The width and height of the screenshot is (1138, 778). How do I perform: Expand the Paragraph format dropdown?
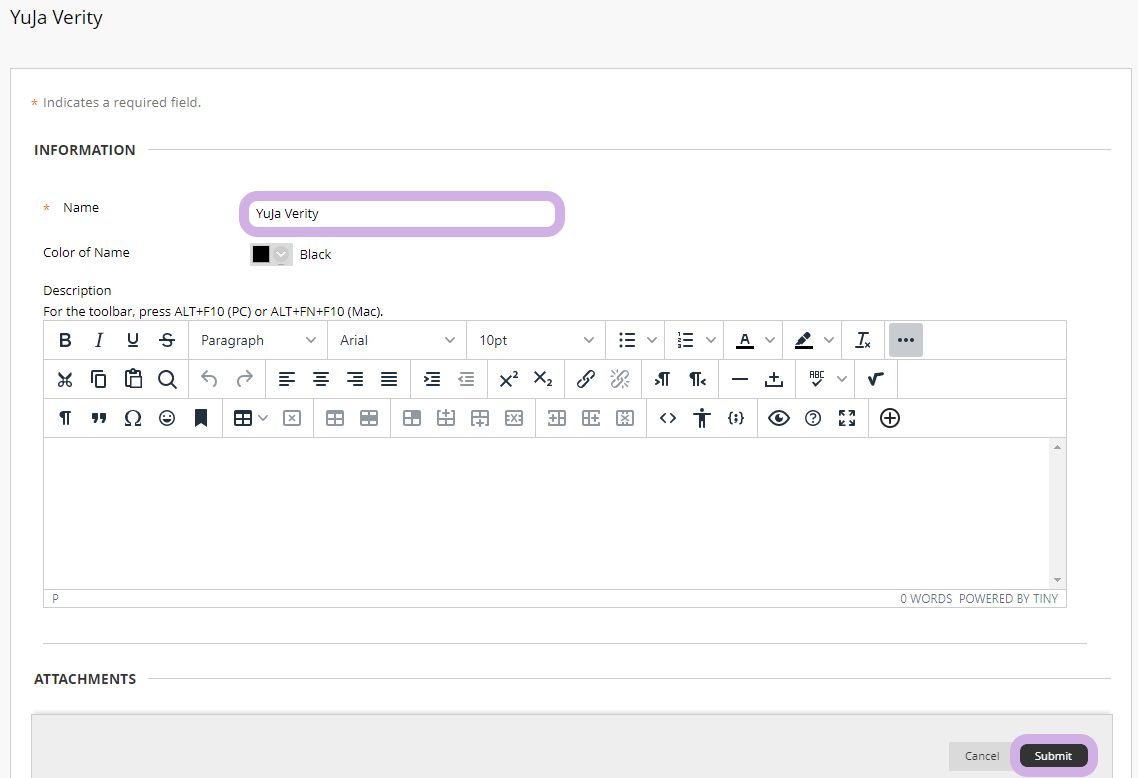(x=258, y=340)
